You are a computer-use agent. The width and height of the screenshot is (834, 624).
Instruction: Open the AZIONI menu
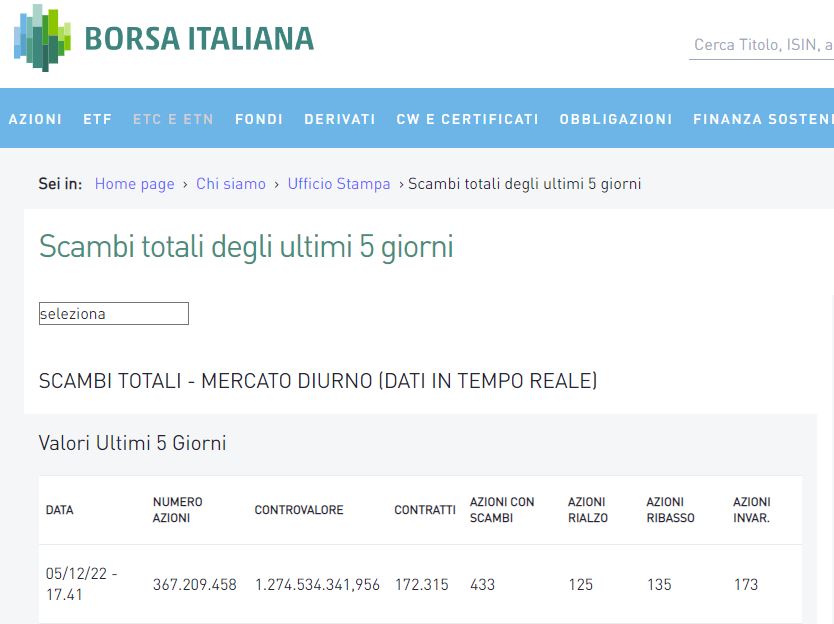point(35,119)
